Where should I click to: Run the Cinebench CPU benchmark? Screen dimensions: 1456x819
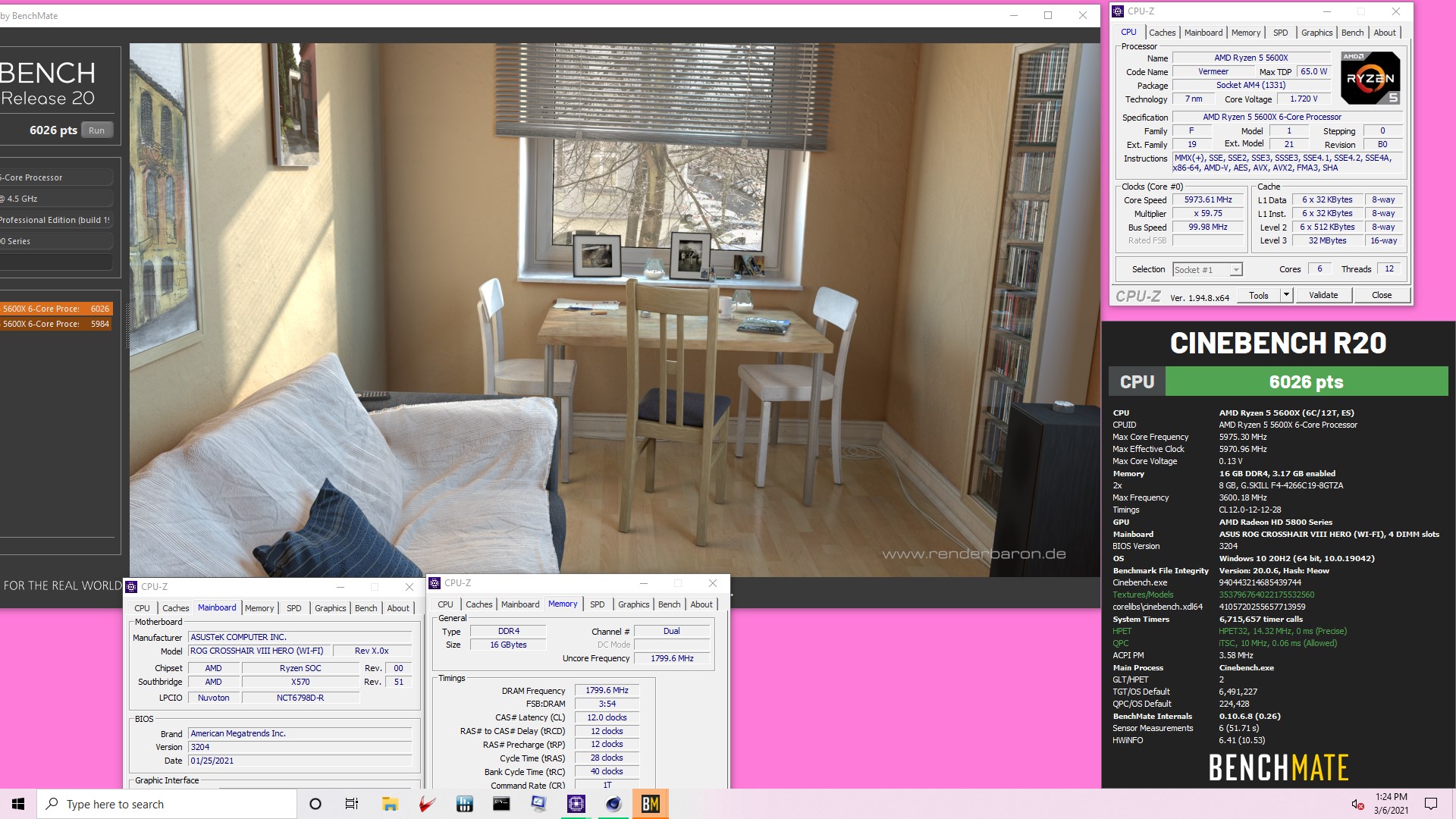click(96, 130)
